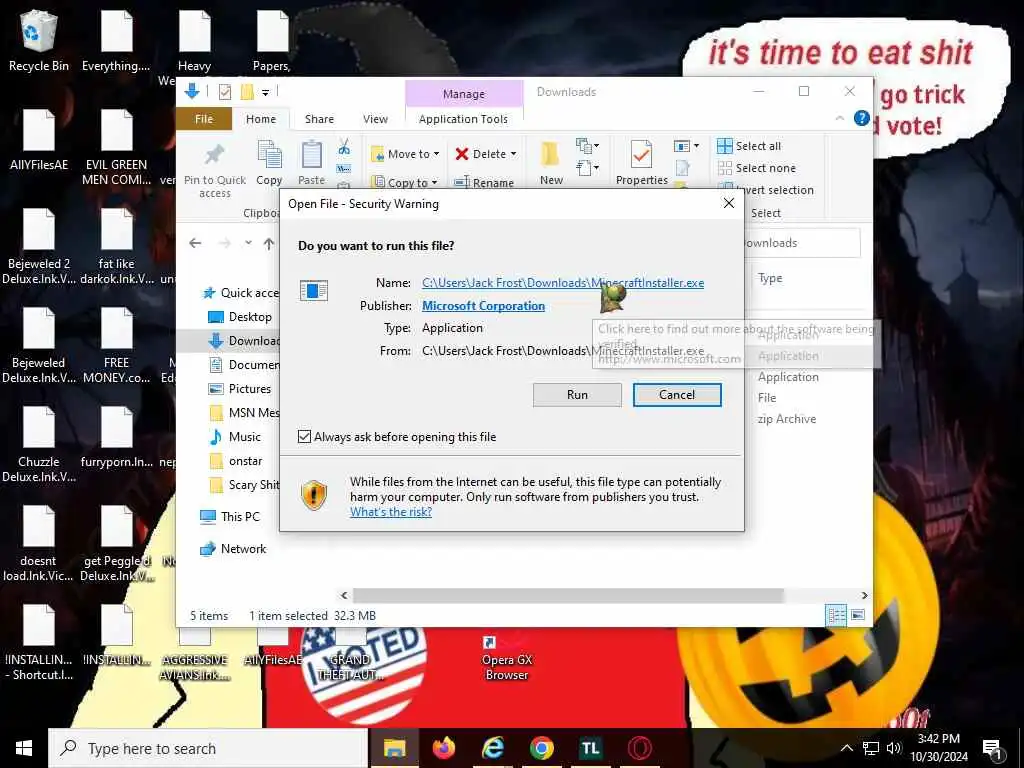The height and width of the screenshot is (768, 1024).
Task: Click the Quick Access properties checkmark icon
Action: [x=224, y=92]
